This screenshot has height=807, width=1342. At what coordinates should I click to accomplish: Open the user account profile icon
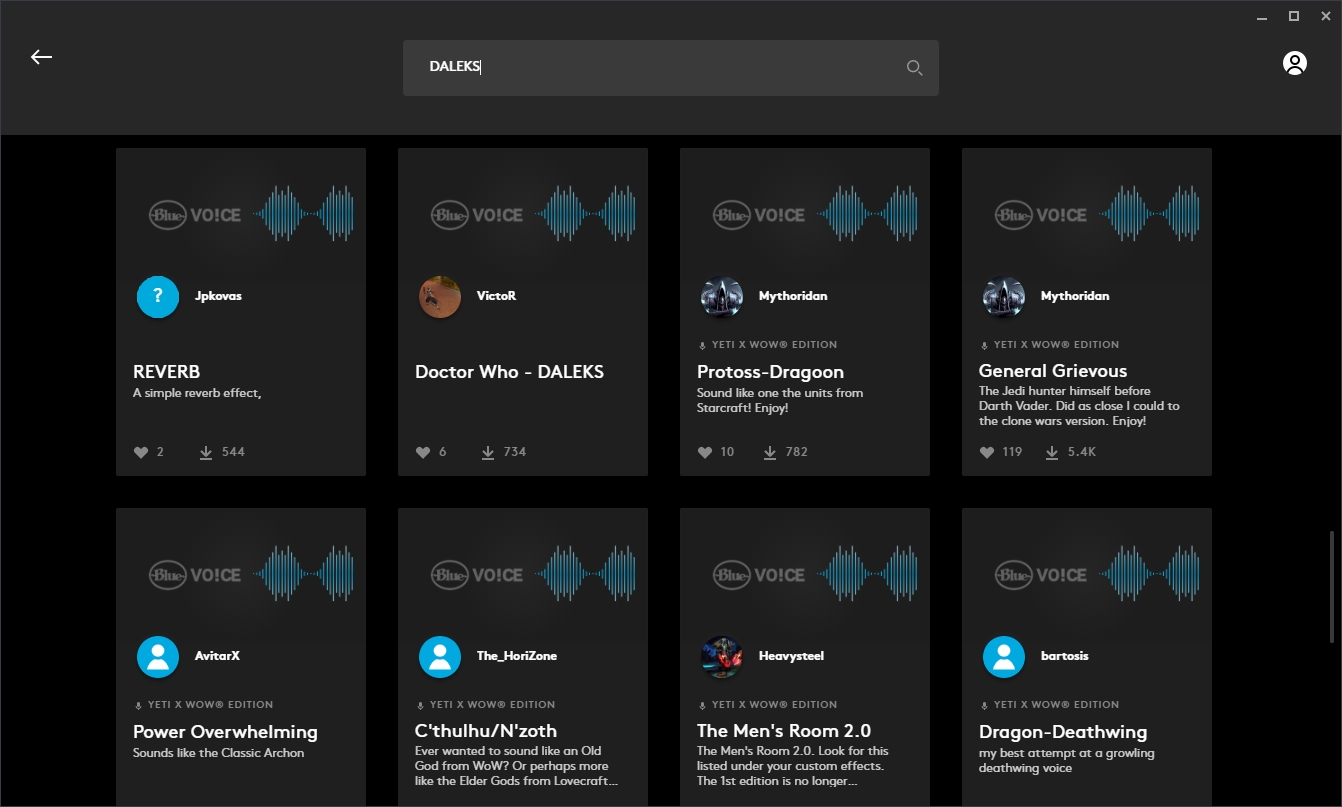pos(1295,63)
